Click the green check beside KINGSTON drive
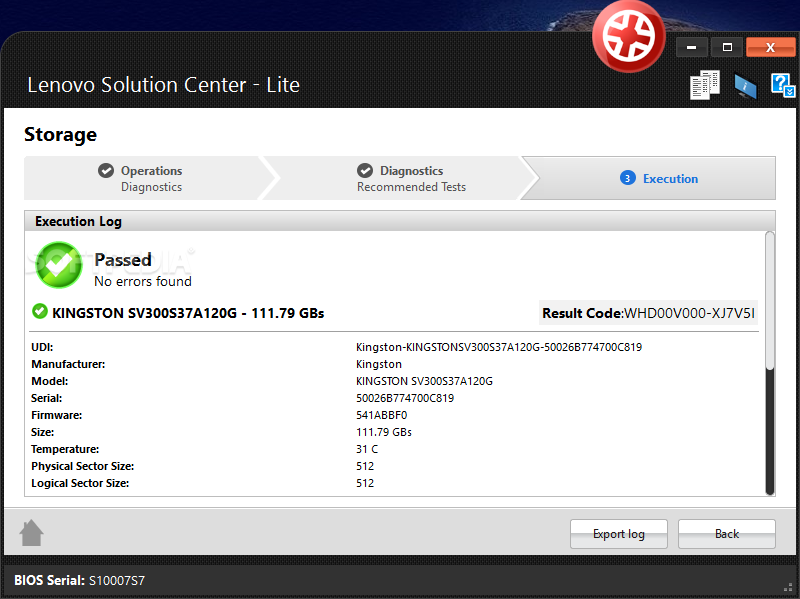Image resolution: width=800 pixels, height=599 pixels. tap(40, 311)
